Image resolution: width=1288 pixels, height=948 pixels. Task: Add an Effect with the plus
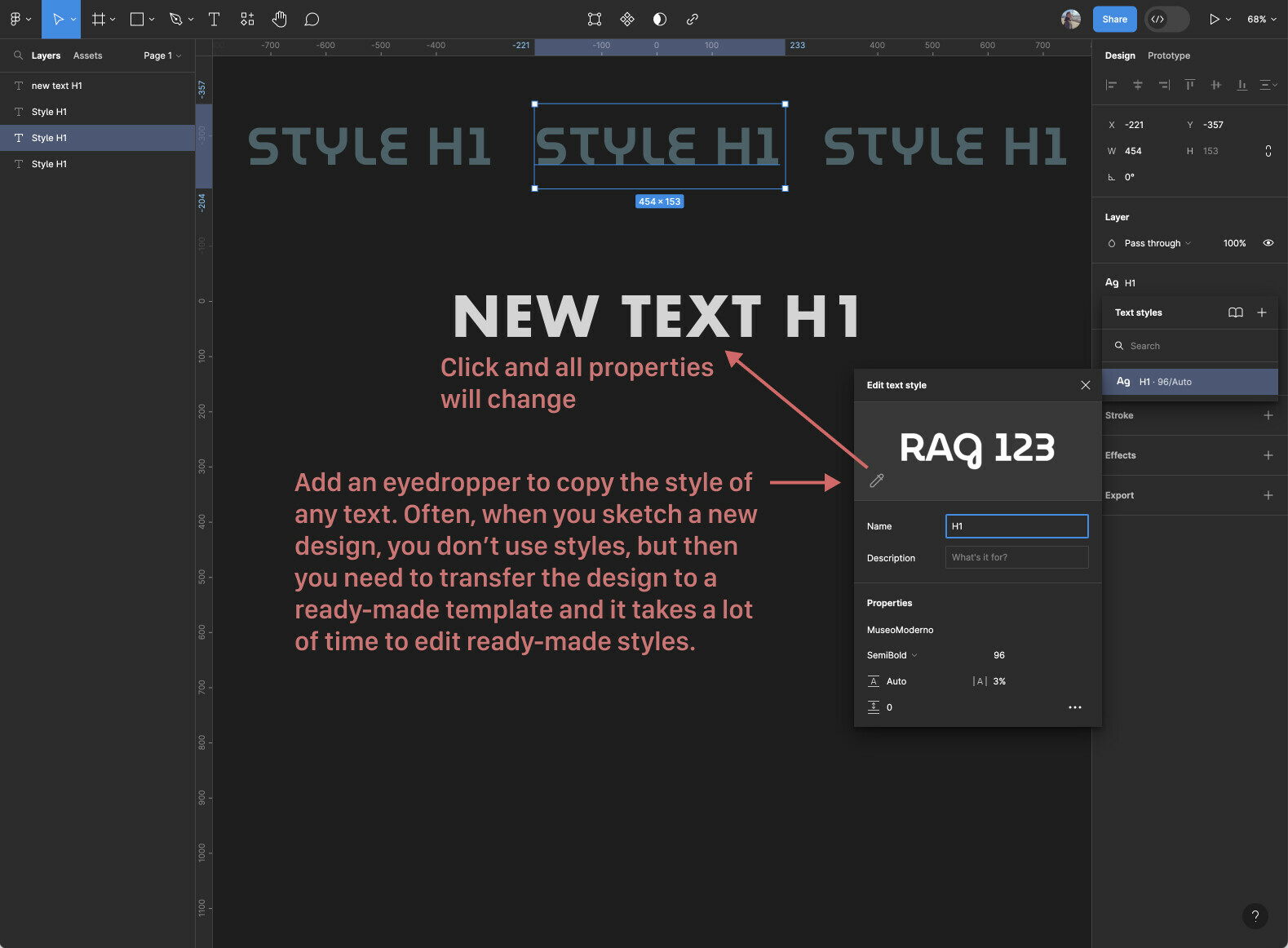click(1268, 455)
